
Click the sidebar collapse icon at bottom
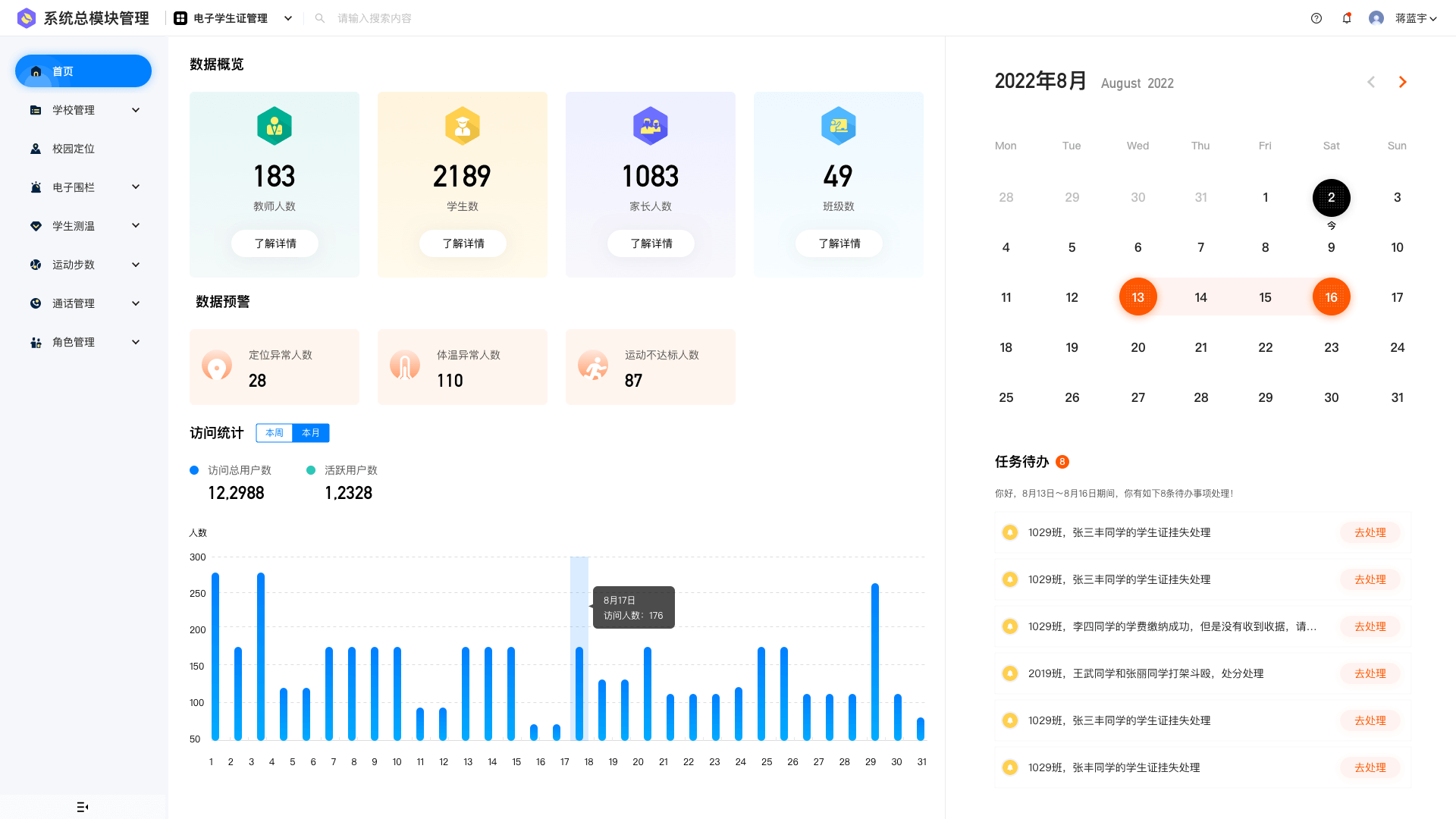(x=83, y=807)
